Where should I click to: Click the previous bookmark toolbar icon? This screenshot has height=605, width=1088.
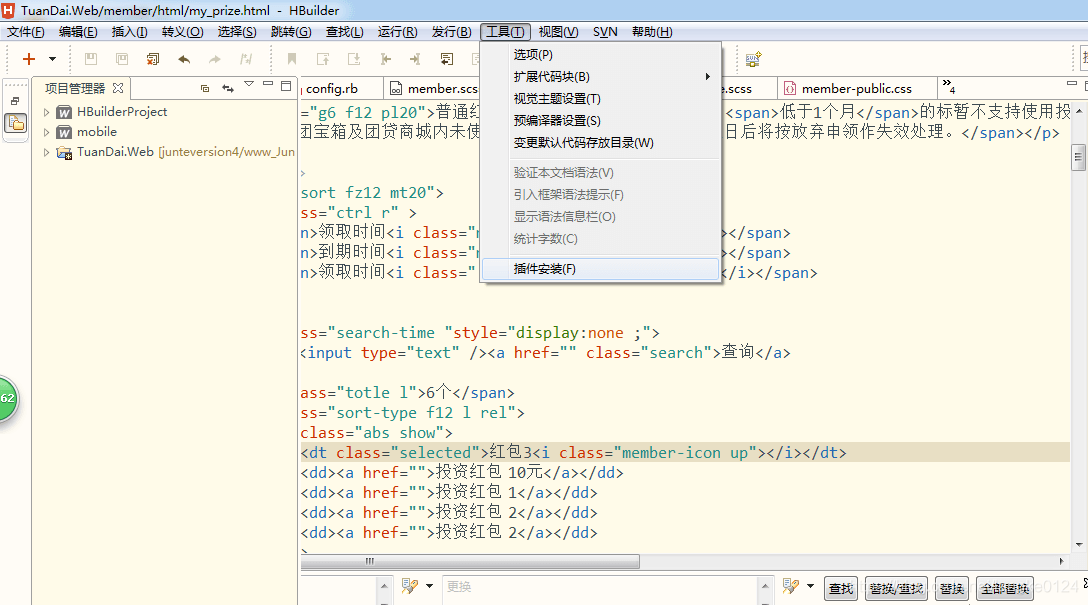[x=323, y=59]
